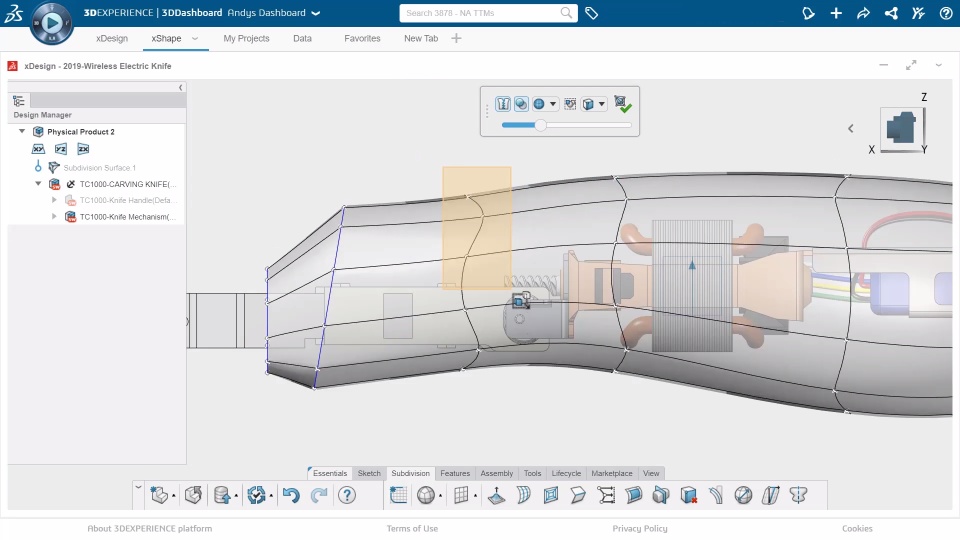The width and height of the screenshot is (960, 540).
Task: Open the Terms of Use link
Action: [412, 528]
